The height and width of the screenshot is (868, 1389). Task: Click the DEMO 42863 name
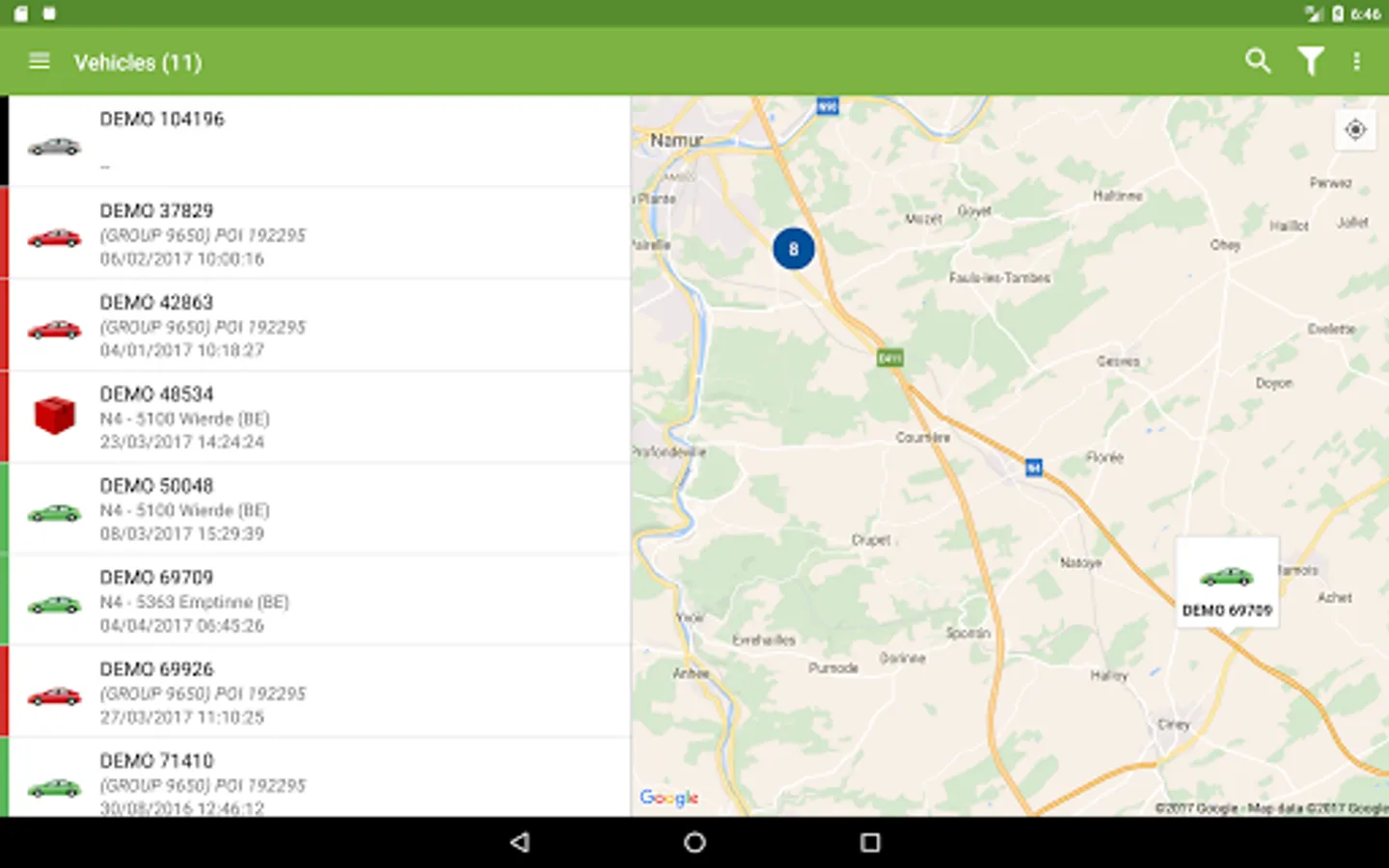click(156, 302)
